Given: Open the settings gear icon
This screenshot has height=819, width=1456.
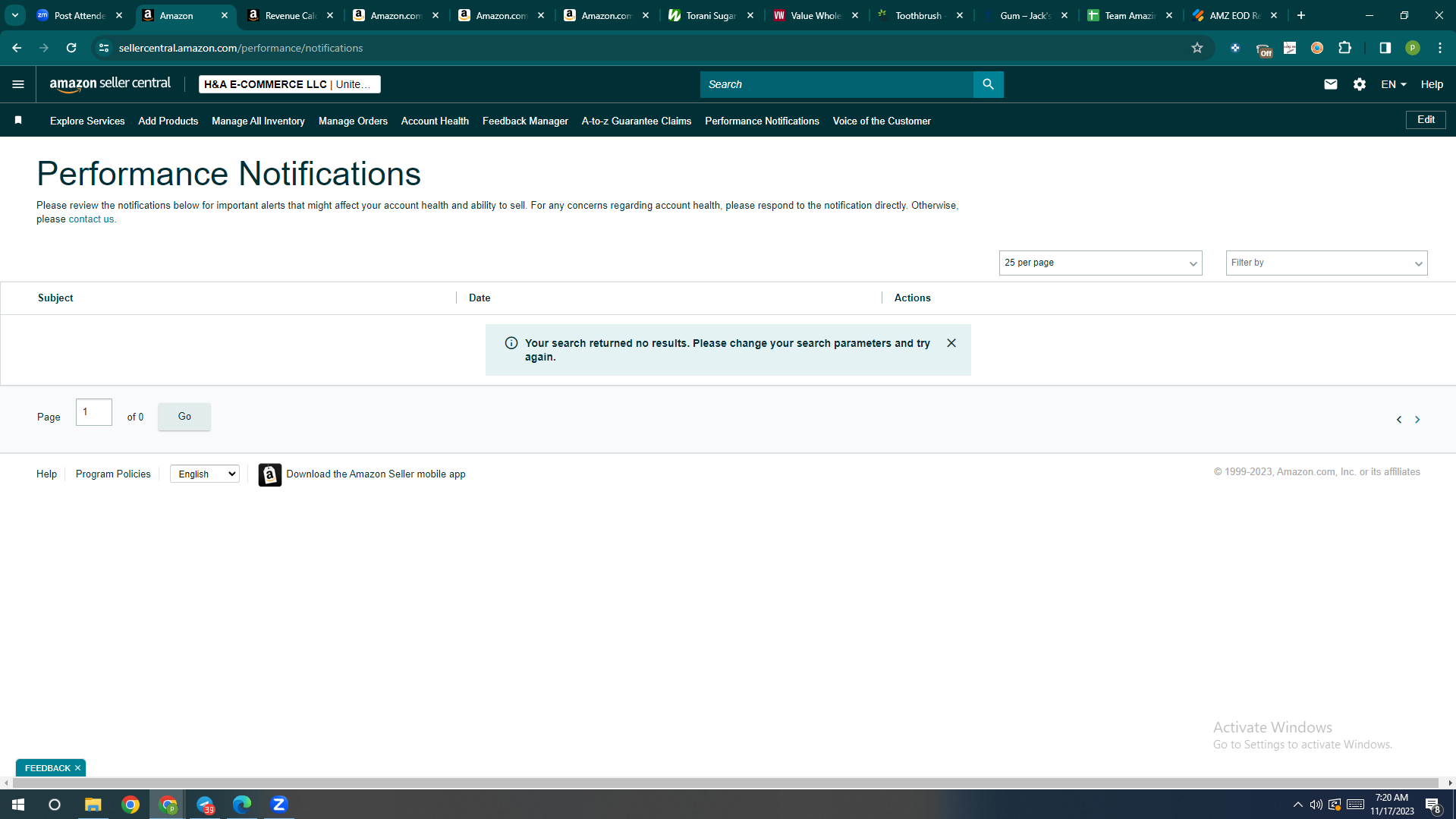Looking at the screenshot, I should tap(1360, 84).
